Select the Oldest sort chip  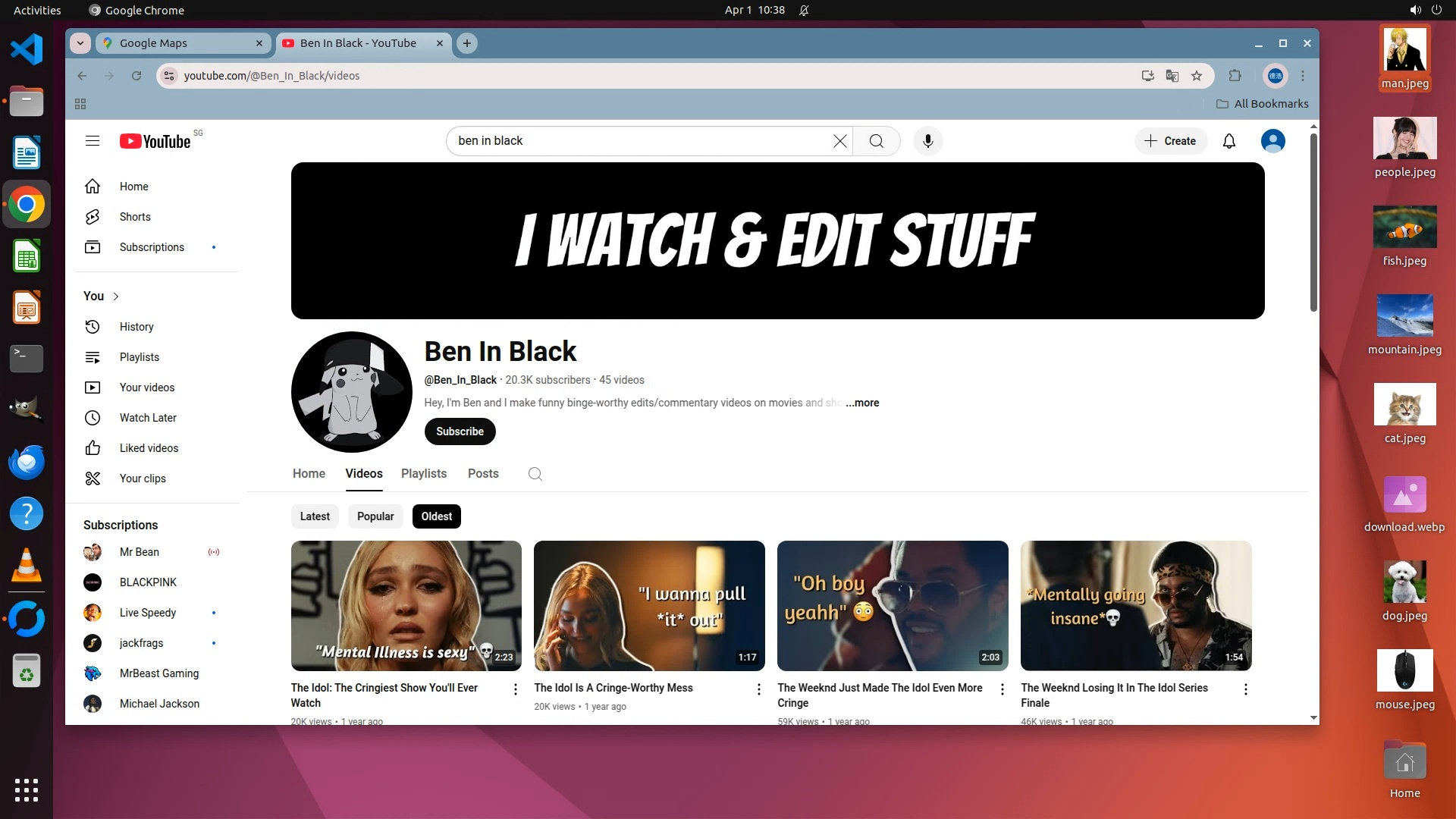tap(437, 516)
